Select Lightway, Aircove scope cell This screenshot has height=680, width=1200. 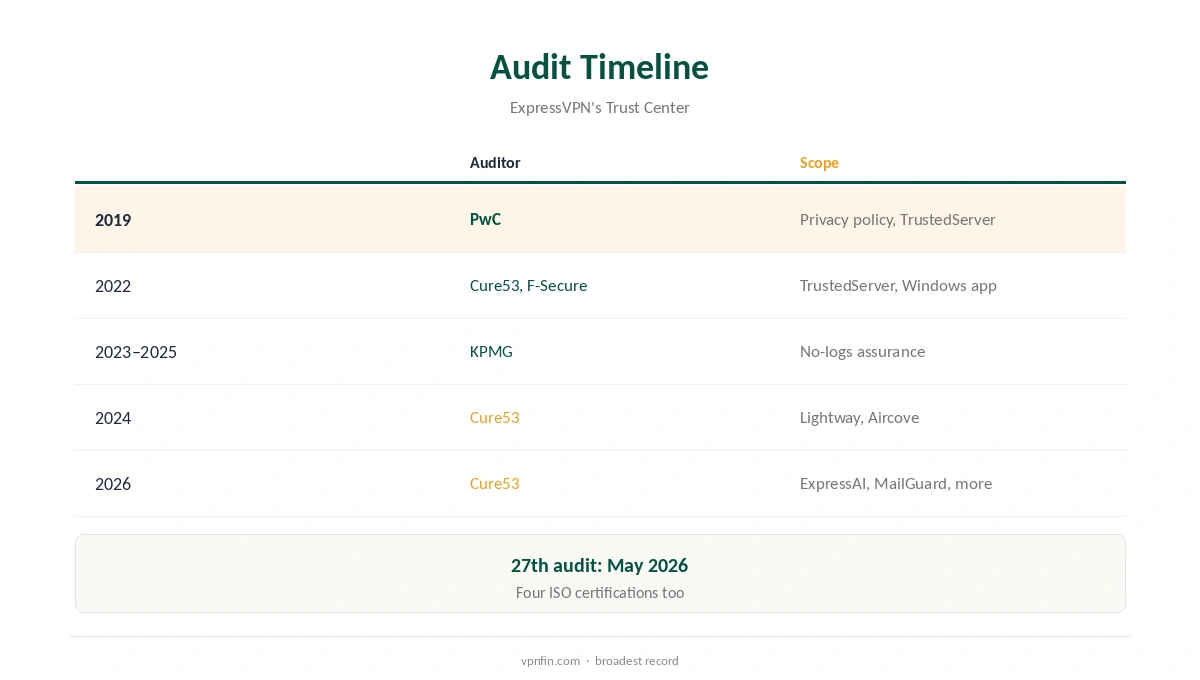click(859, 417)
